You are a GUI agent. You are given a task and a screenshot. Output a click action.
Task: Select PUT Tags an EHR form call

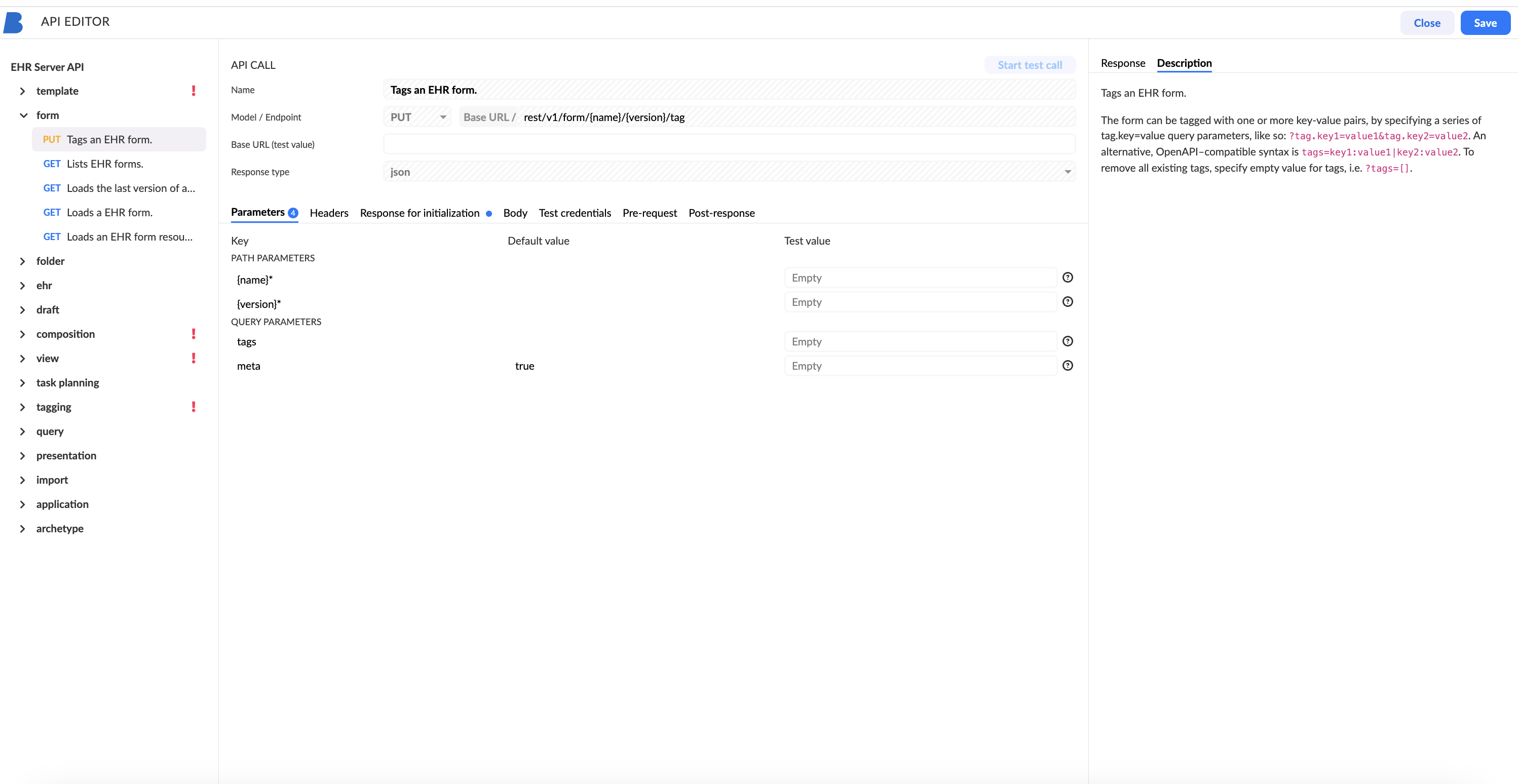coord(119,140)
